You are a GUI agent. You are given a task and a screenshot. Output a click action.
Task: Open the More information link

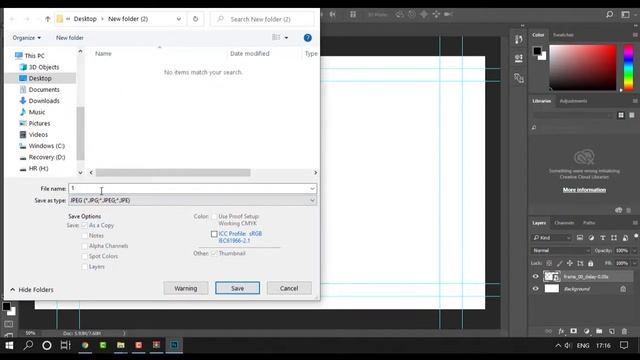584,190
